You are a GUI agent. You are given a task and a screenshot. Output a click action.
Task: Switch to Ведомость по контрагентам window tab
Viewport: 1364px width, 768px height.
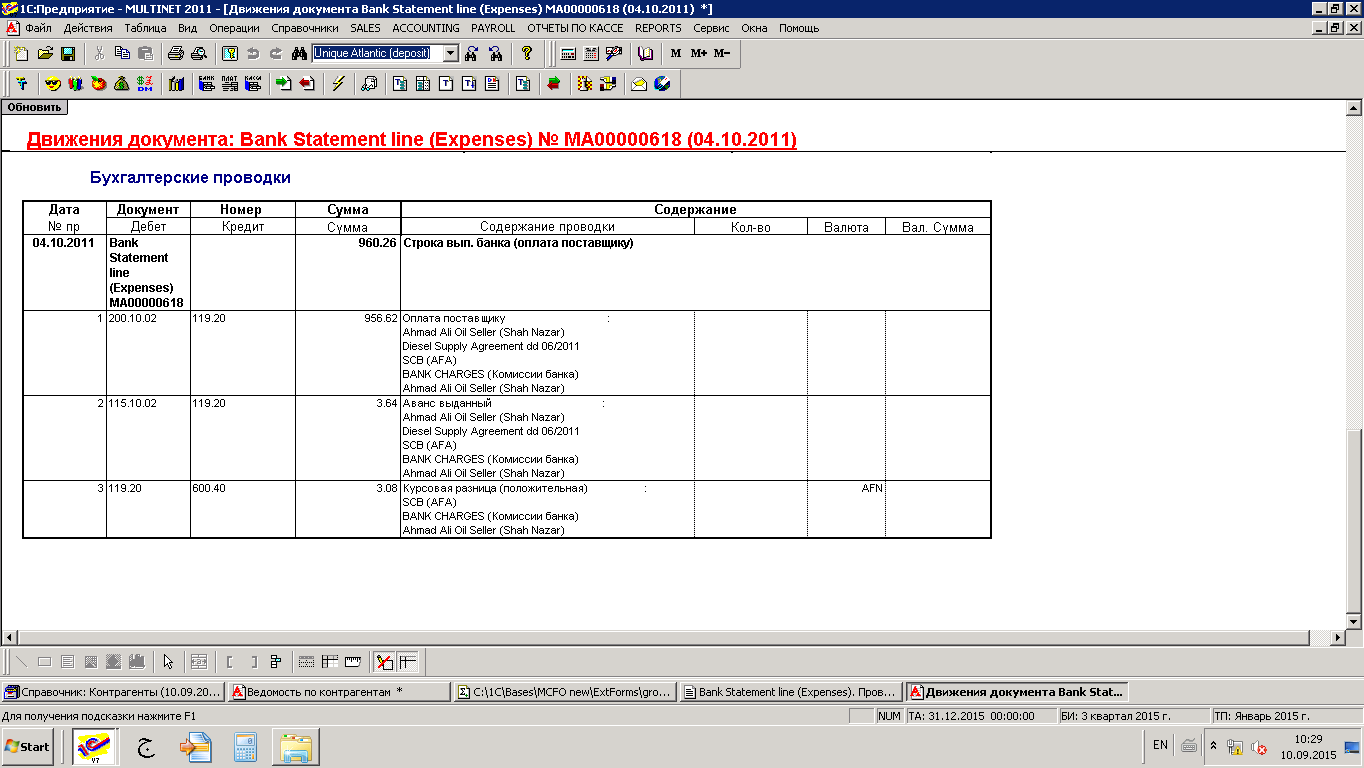coord(338,691)
